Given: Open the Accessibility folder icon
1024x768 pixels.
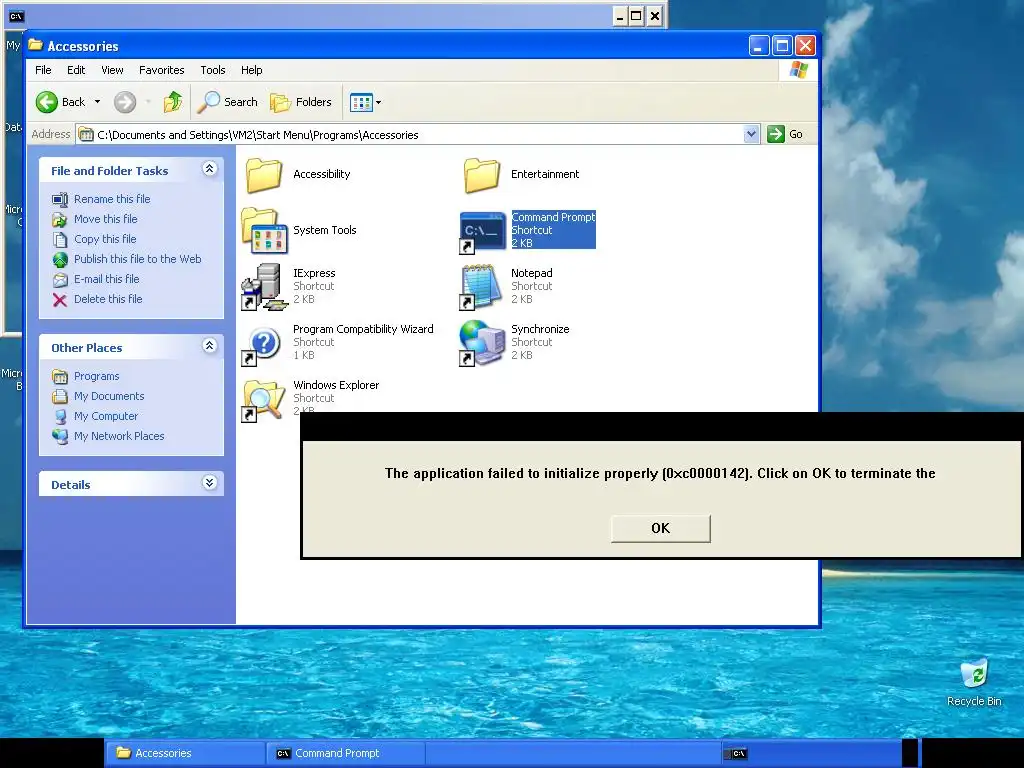Looking at the screenshot, I should (264, 175).
